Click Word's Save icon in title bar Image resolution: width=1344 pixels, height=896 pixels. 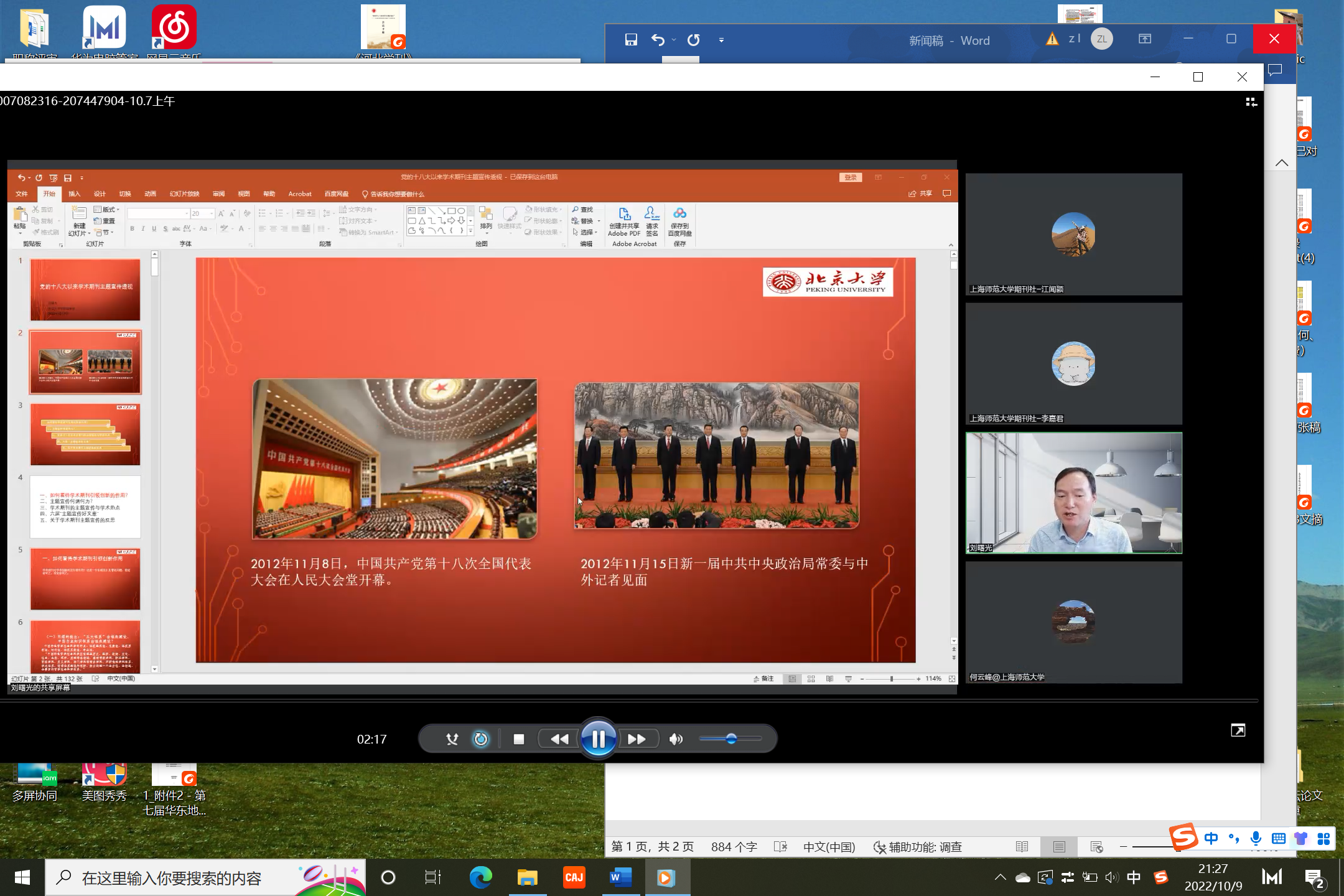click(631, 40)
